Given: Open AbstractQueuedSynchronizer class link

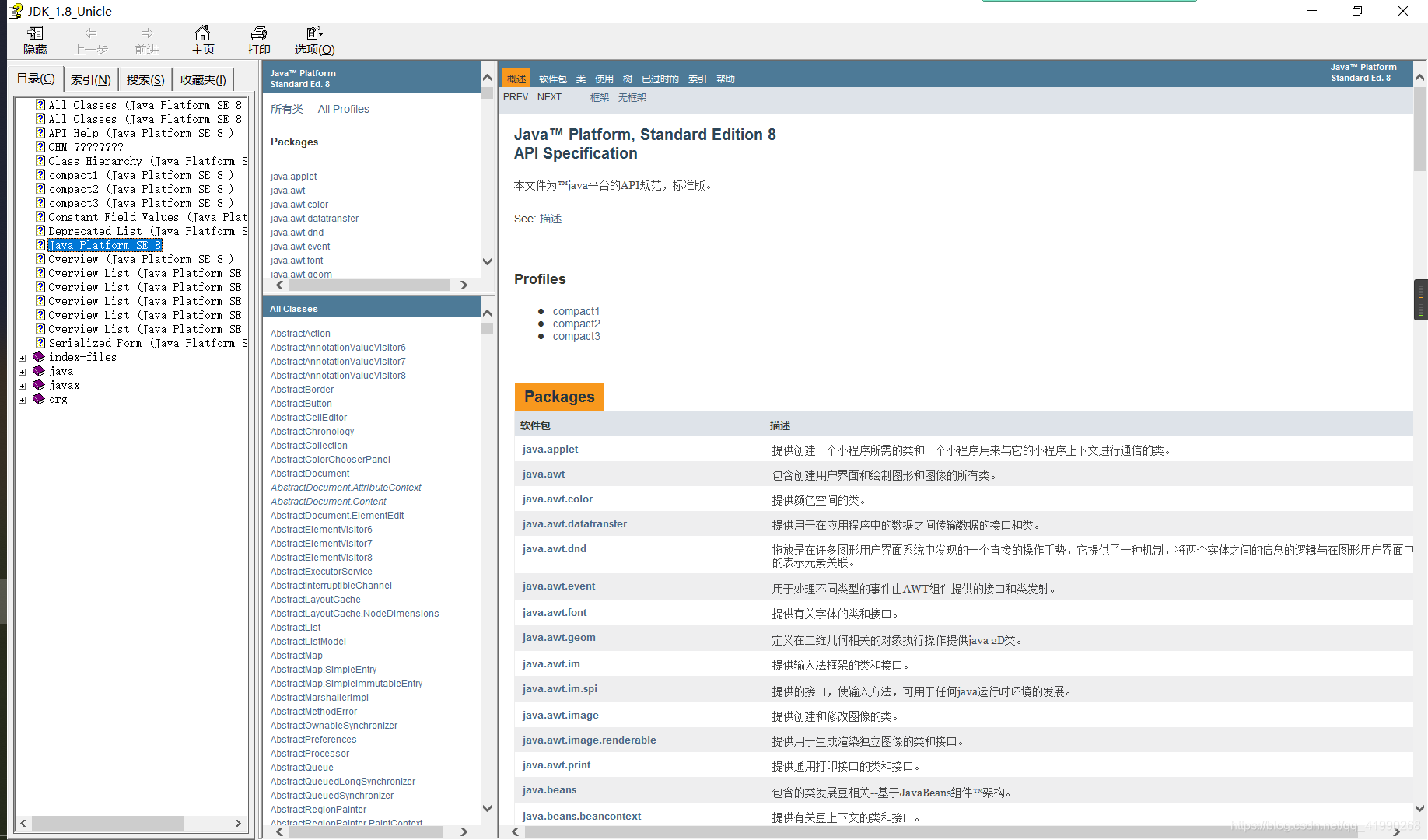Looking at the screenshot, I should [332, 796].
